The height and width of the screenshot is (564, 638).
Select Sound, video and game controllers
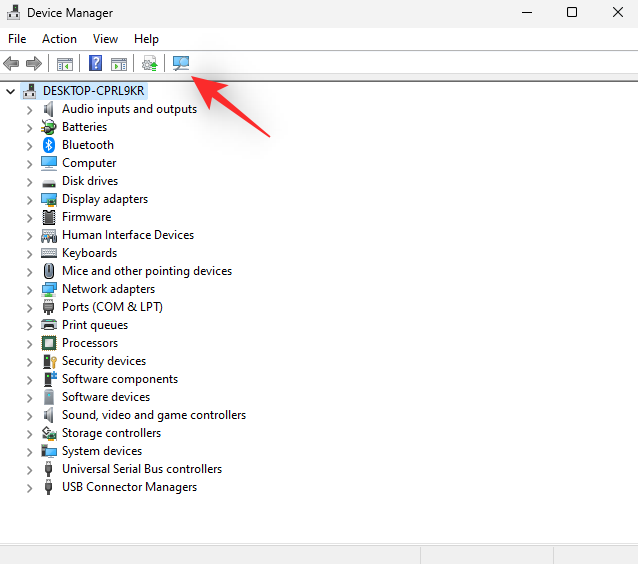(153, 415)
